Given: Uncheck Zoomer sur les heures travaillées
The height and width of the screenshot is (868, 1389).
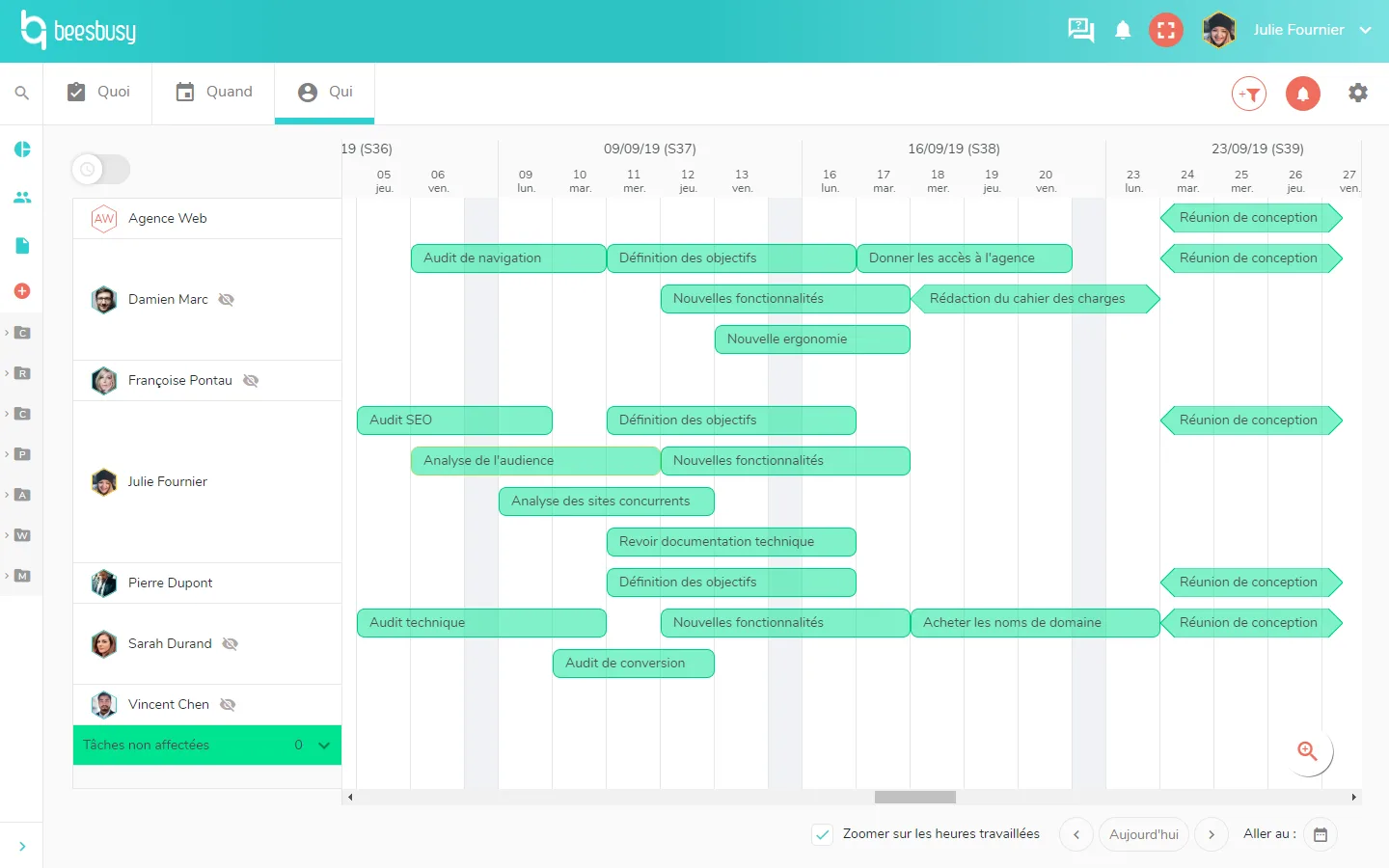Looking at the screenshot, I should (x=823, y=835).
